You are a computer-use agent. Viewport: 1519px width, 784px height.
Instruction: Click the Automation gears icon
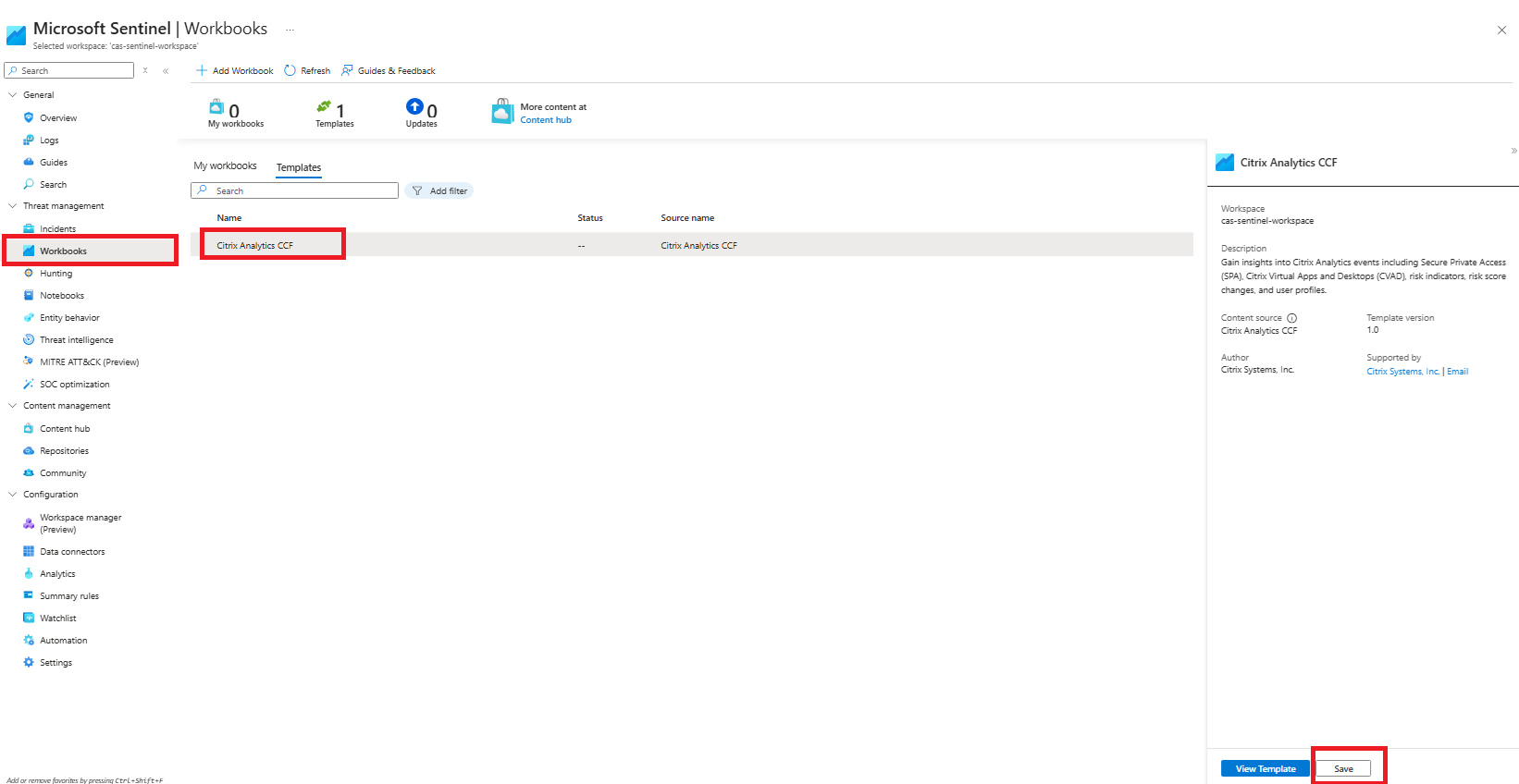(29, 640)
